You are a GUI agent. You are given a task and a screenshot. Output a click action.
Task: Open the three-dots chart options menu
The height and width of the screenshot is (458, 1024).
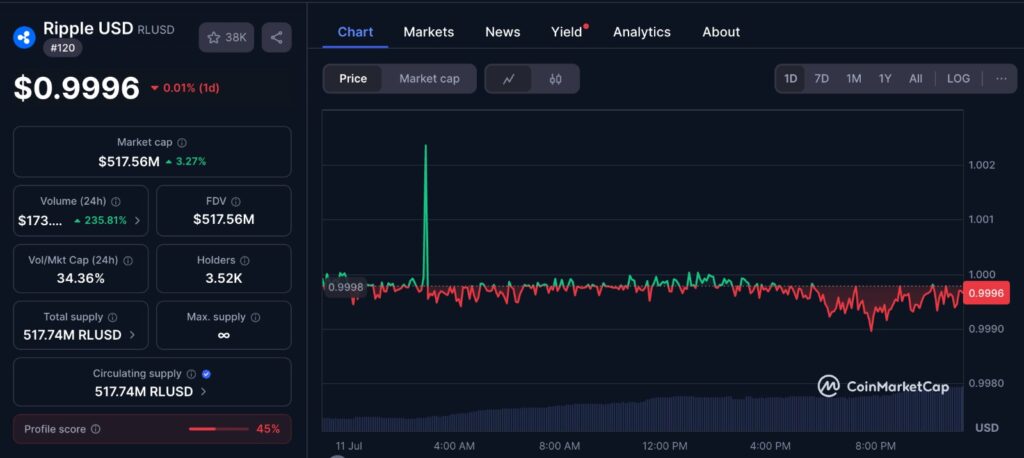[x=1001, y=78]
